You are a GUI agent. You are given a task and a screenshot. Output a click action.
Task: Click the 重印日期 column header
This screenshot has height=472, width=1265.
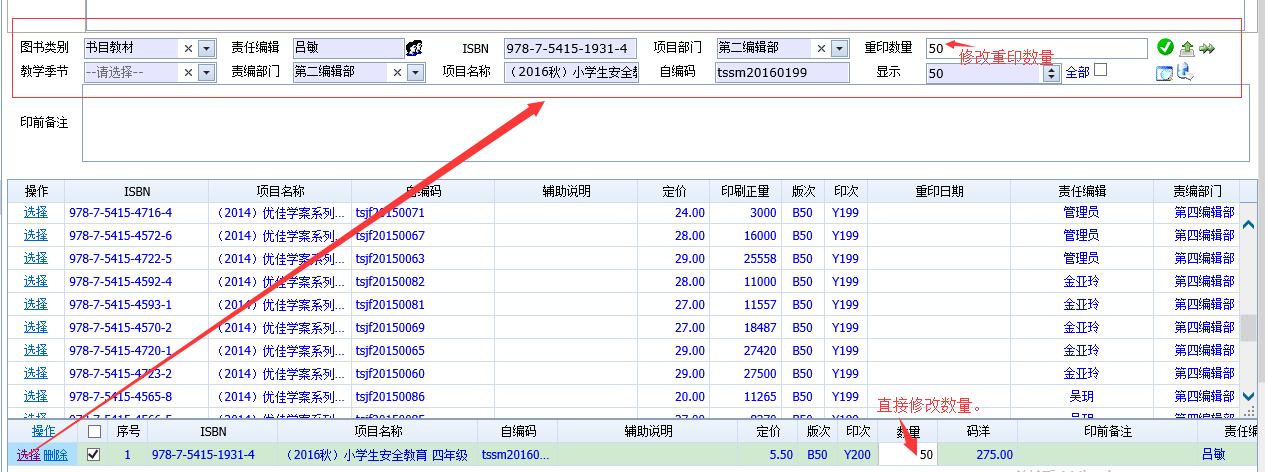coord(938,190)
